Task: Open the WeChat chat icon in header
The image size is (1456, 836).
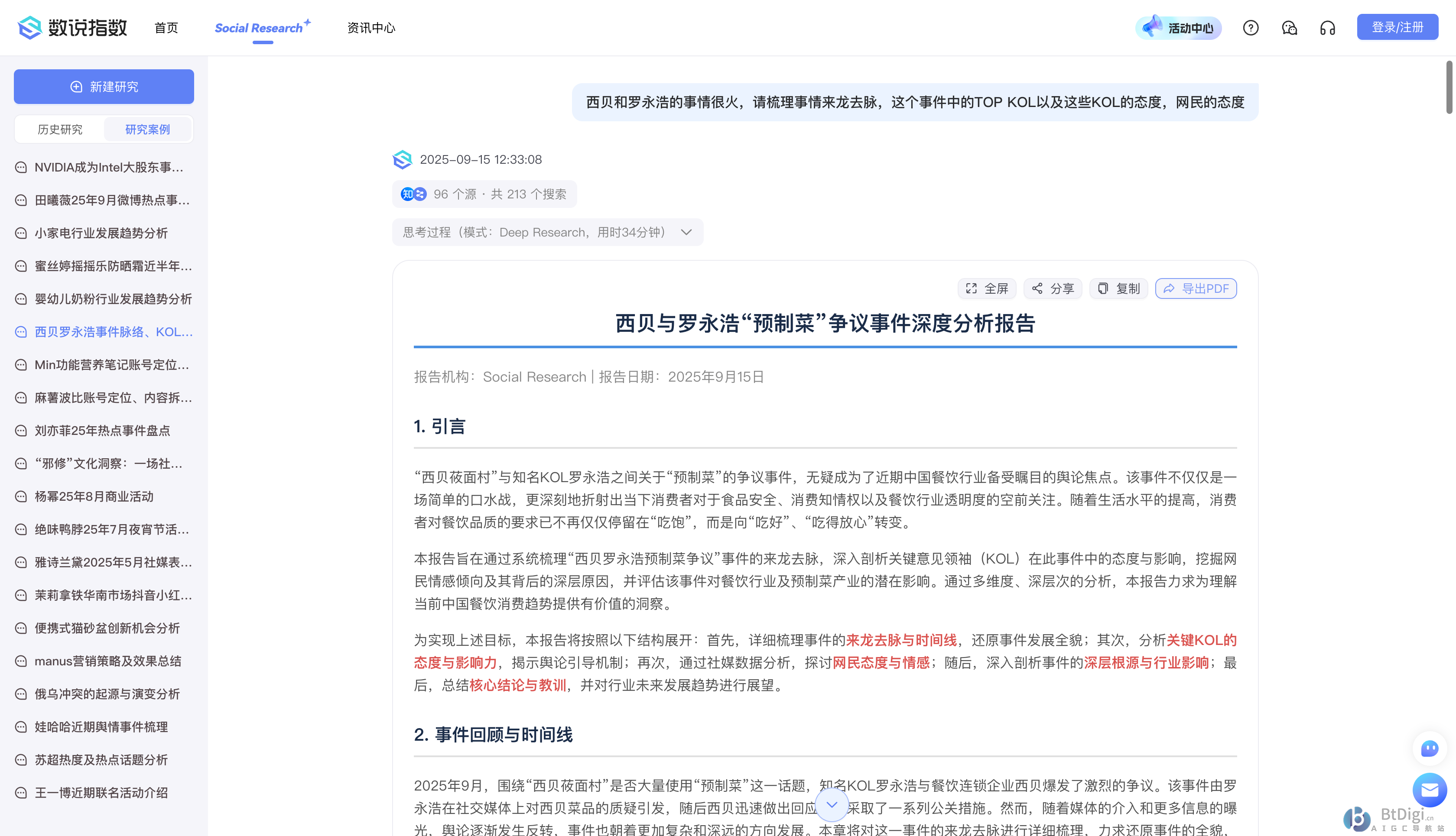Action: (x=1289, y=28)
